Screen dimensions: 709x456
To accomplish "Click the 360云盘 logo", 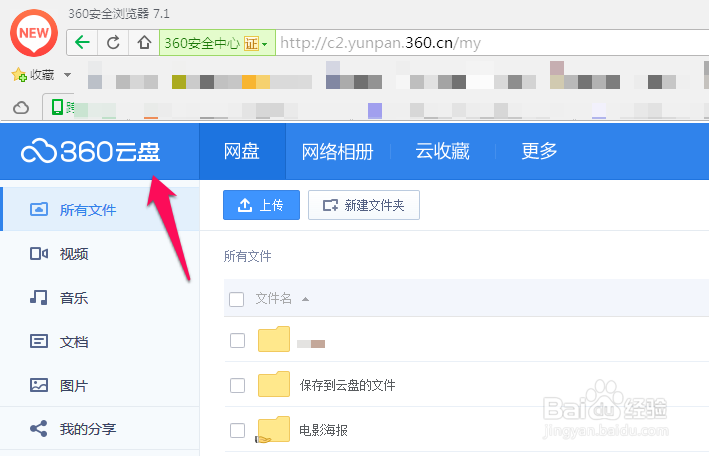I will [x=90, y=151].
